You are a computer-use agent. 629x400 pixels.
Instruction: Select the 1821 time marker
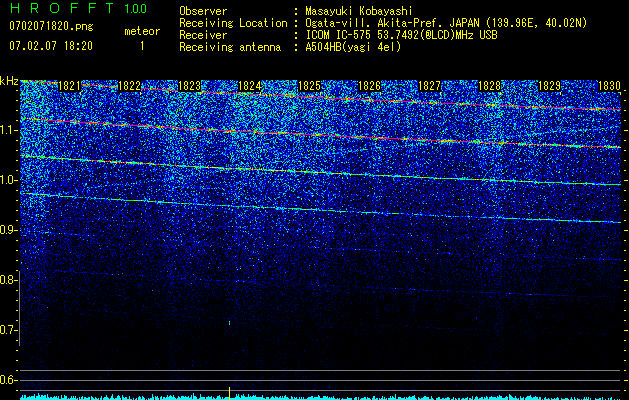[69, 86]
